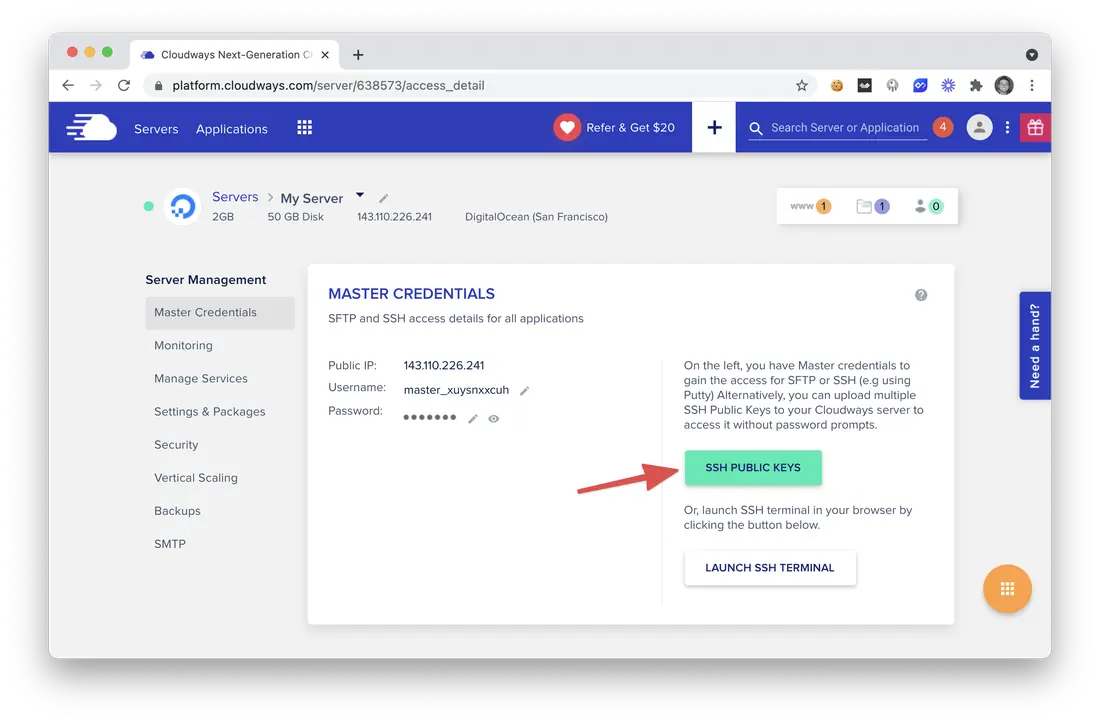Open the user account avatar menu
1100x723 pixels.
click(x=979, y=128)
